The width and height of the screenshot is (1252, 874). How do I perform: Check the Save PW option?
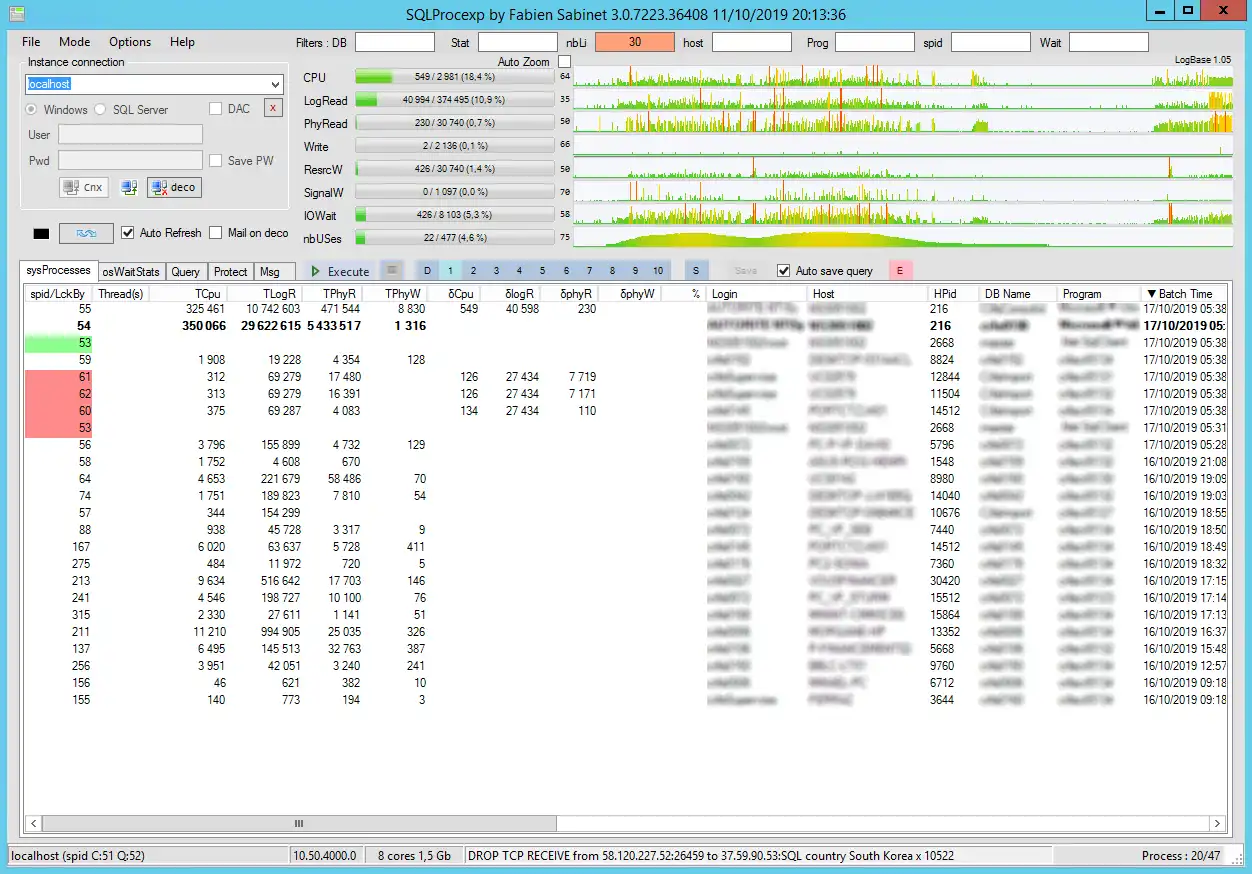(215, 161)
